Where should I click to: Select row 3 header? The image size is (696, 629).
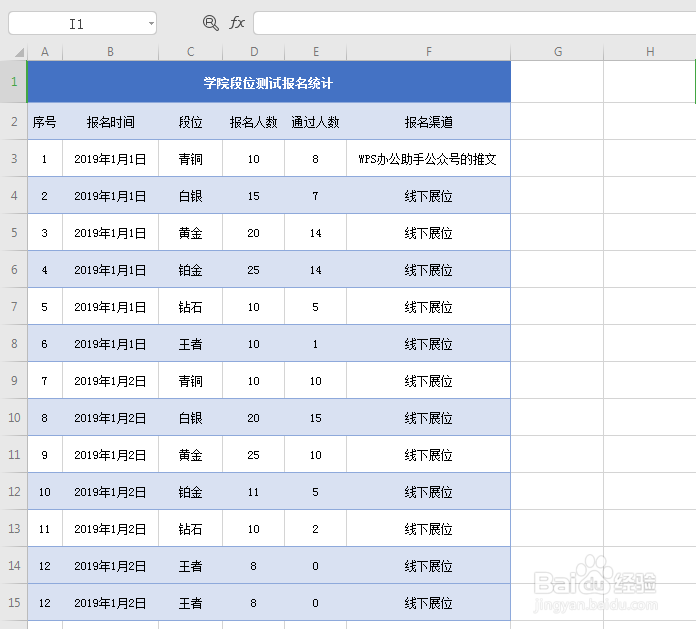14,158
